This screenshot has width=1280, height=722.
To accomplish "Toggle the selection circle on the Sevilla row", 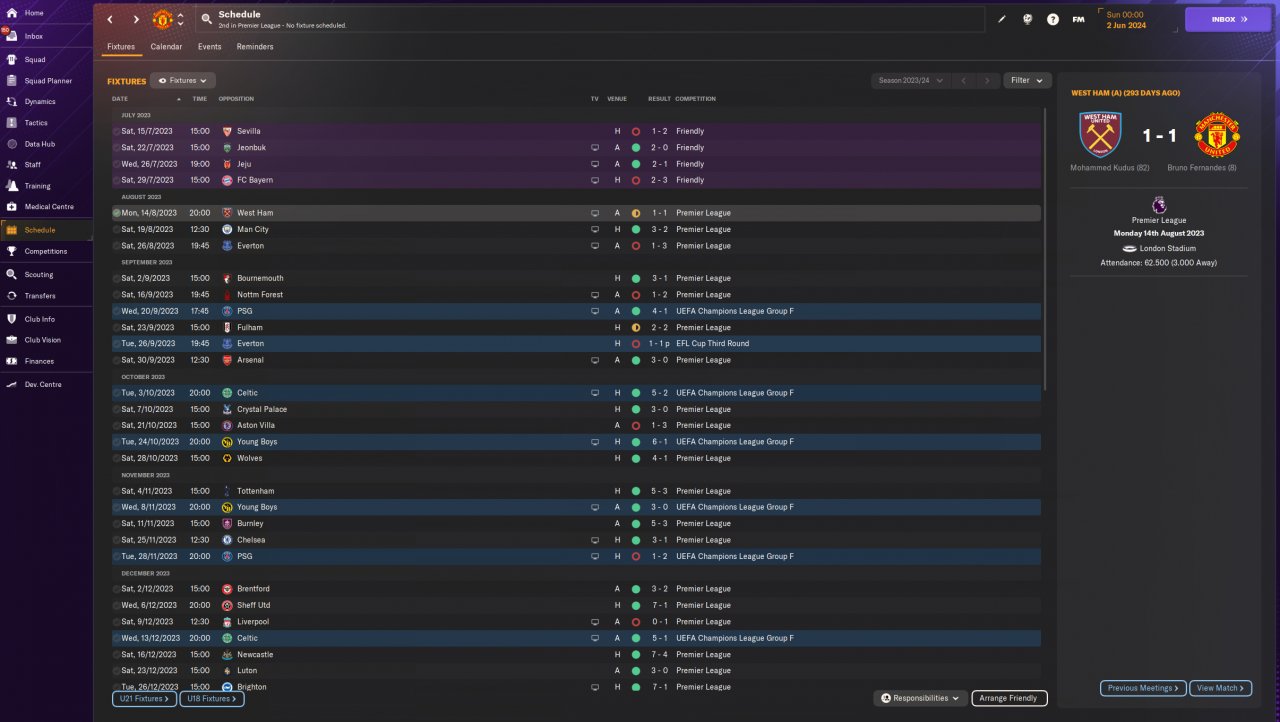I will tap(117, 131).
